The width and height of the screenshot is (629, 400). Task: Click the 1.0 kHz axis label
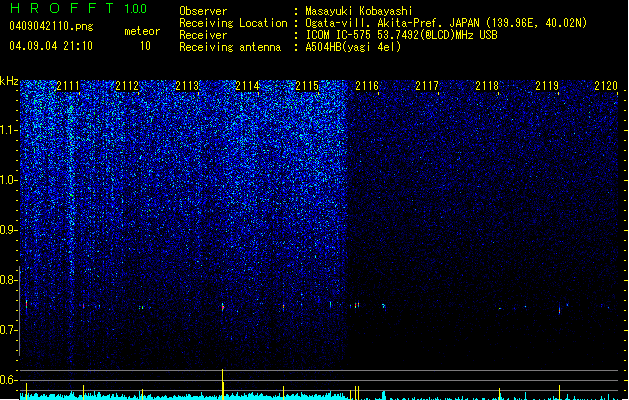(8, 180)
